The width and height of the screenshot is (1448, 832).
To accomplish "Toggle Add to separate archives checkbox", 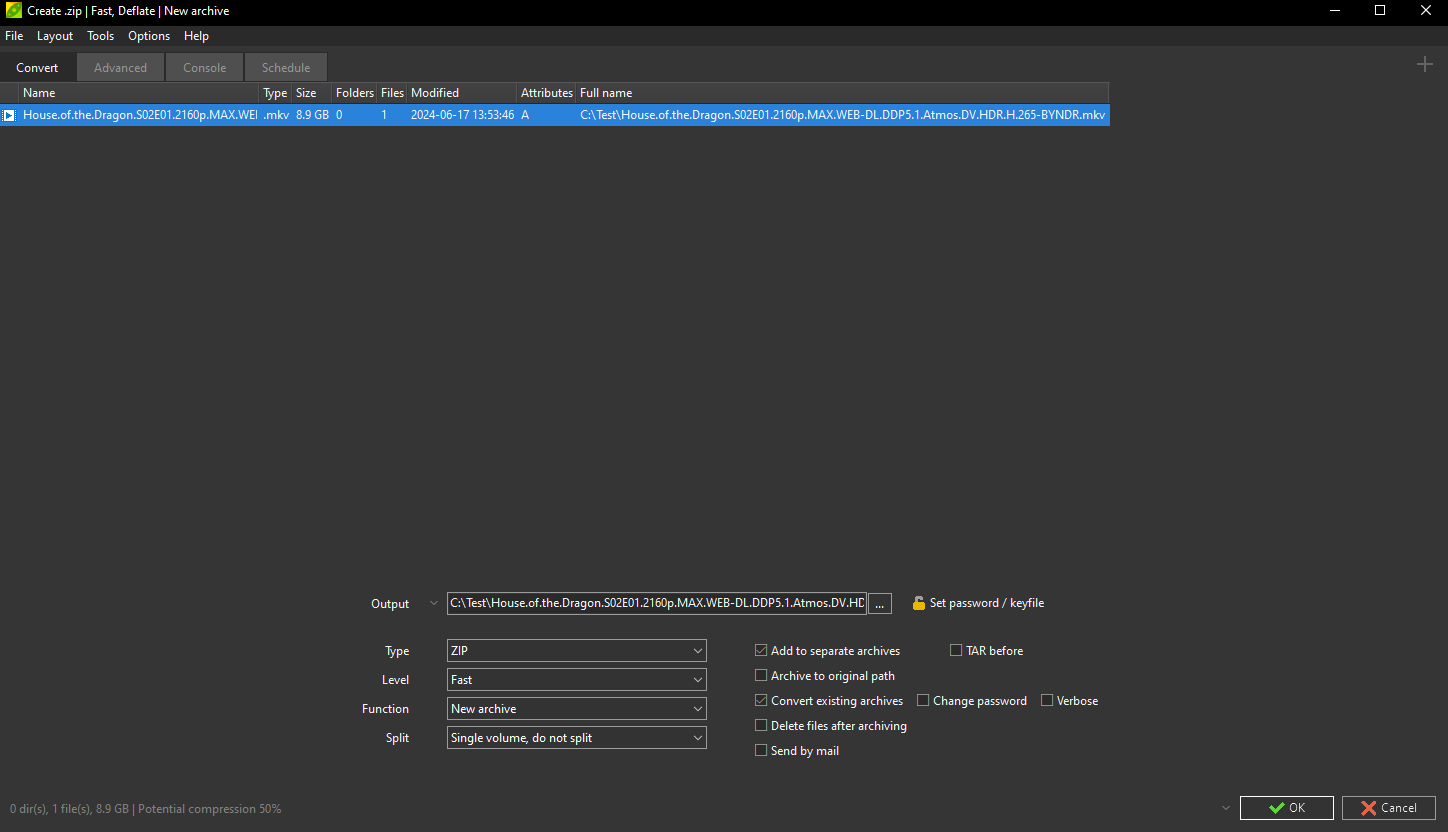I will pos(761,651).
